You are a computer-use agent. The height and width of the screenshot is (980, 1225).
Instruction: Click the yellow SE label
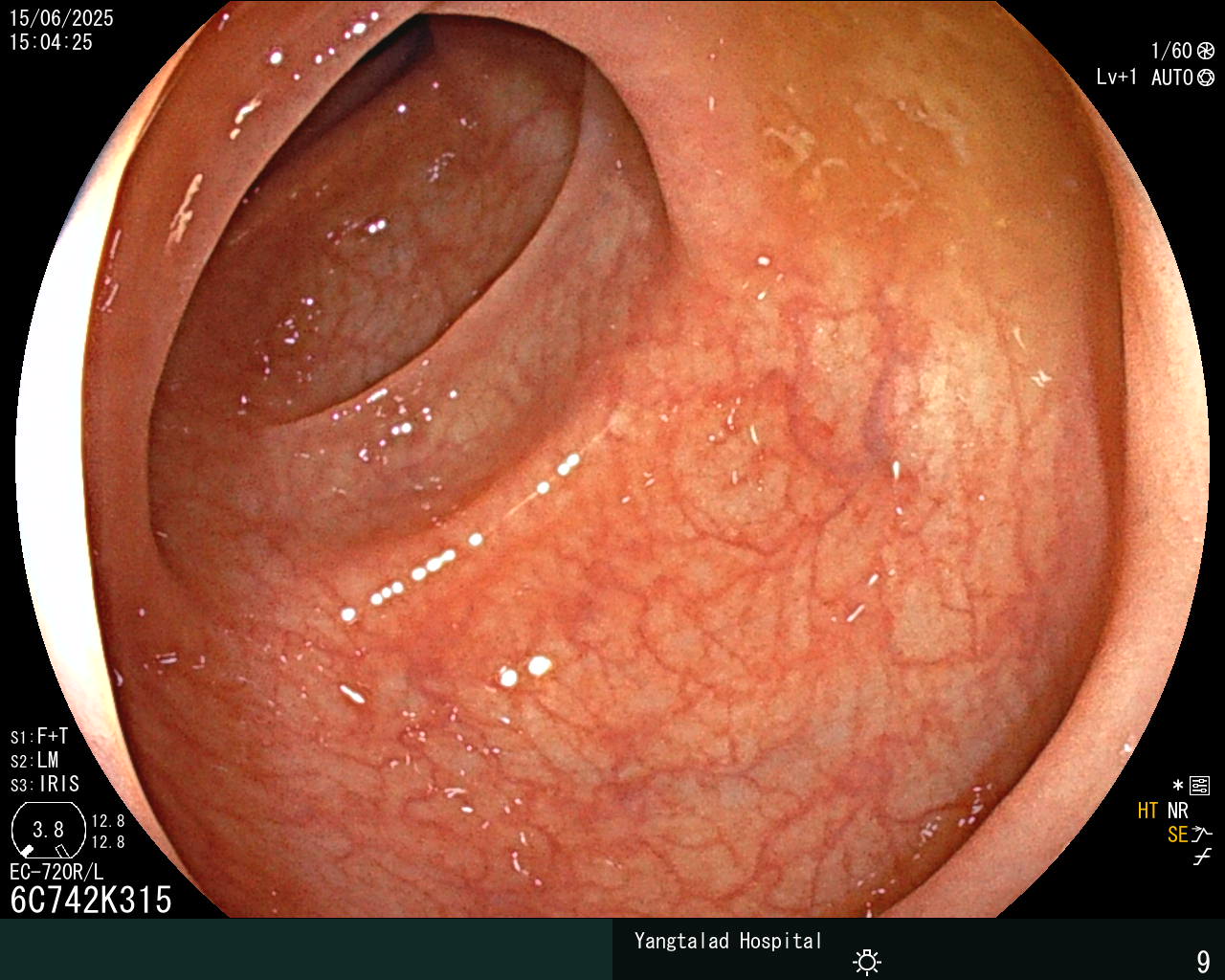click(1178, 835)
